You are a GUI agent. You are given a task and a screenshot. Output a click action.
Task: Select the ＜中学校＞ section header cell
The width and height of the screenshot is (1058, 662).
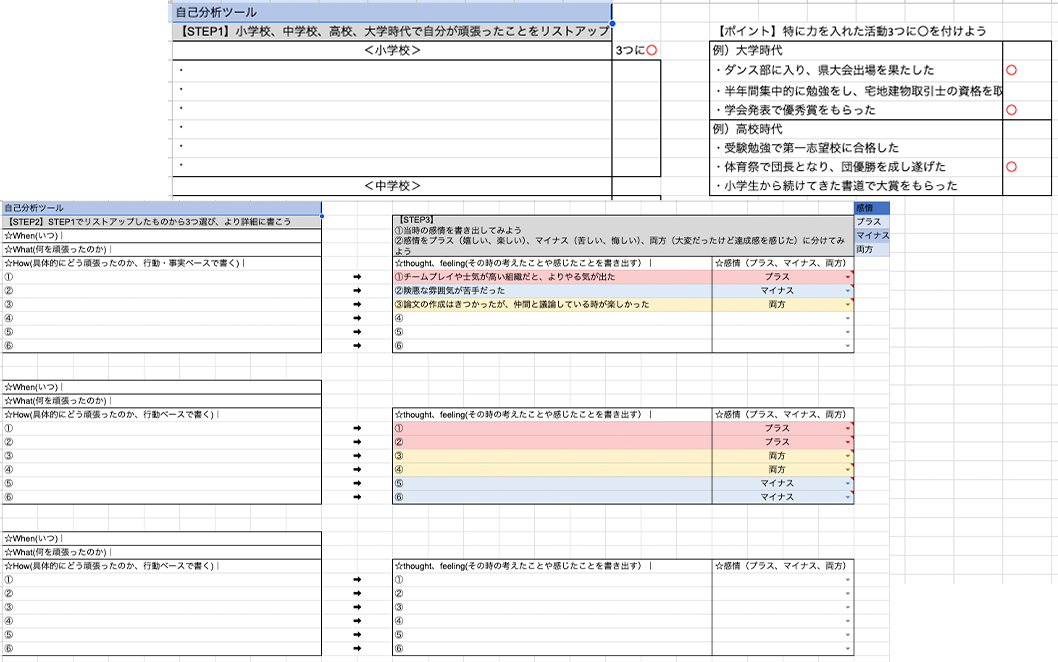tap(392, 186)
